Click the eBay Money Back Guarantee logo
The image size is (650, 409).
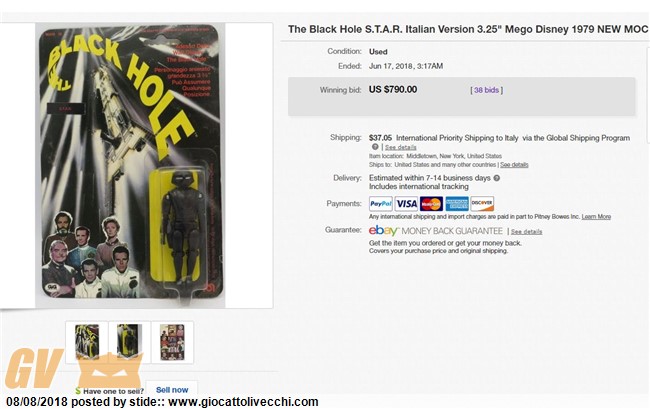click(x=383, y=230)
